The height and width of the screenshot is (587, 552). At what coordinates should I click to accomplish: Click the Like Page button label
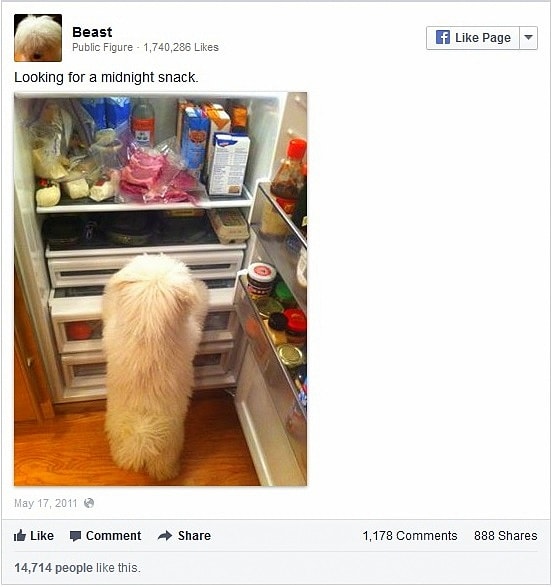click(483, 37)
